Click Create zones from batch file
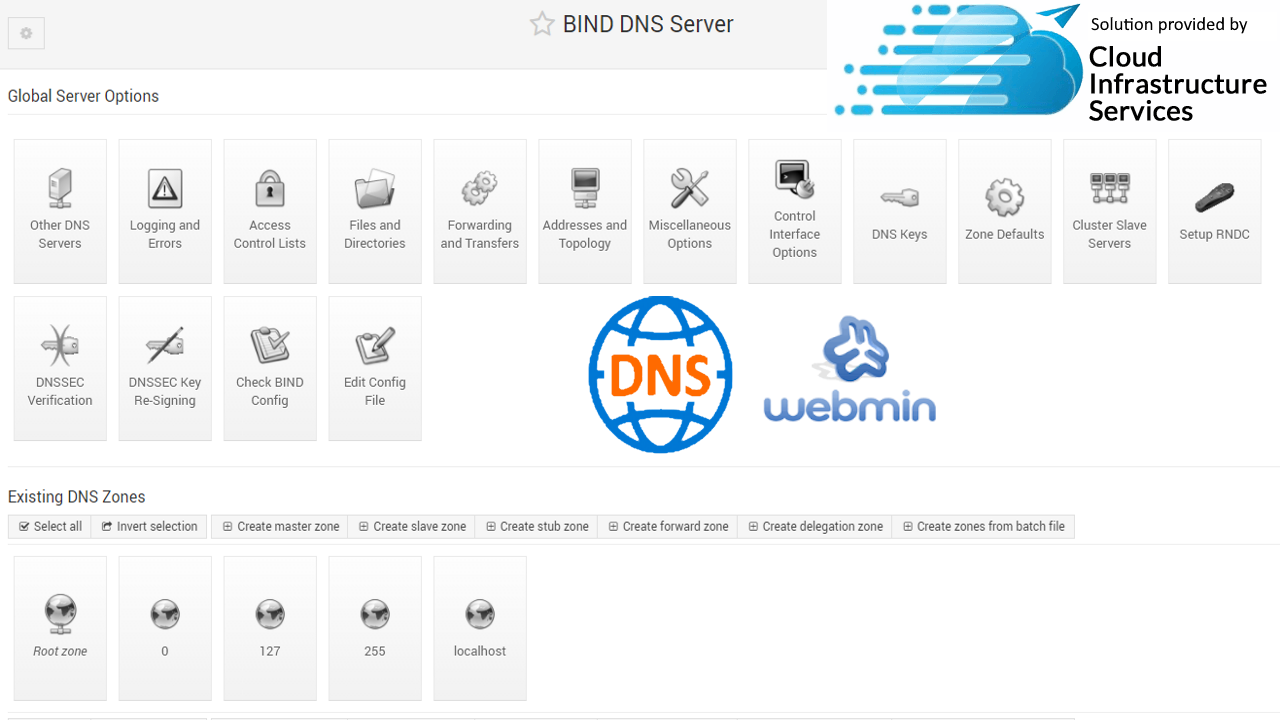Image resolution: width=1280 pixels, height=720 pixels. pos(983,526)
